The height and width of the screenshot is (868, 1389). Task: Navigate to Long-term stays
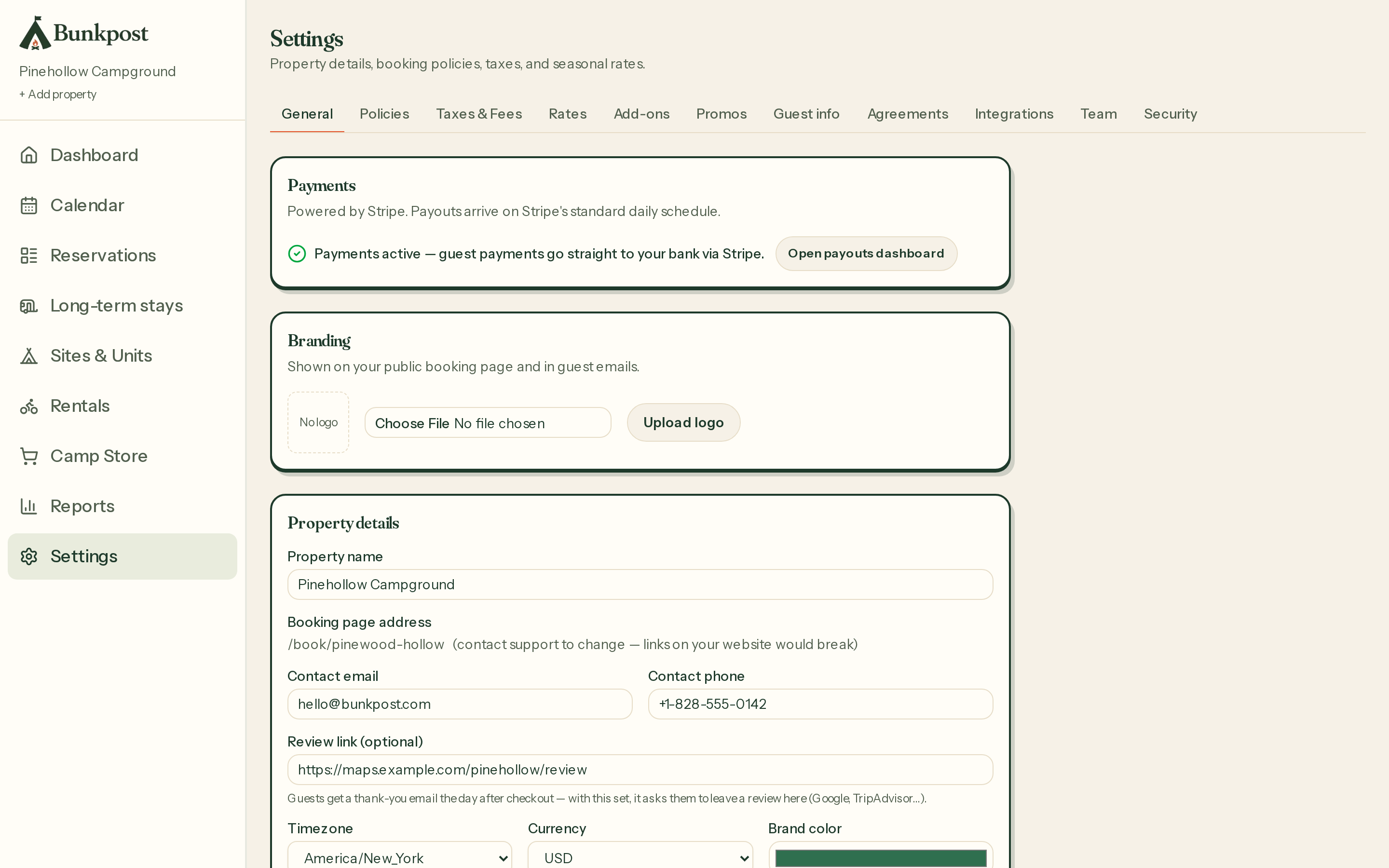(x=122, y=305)
